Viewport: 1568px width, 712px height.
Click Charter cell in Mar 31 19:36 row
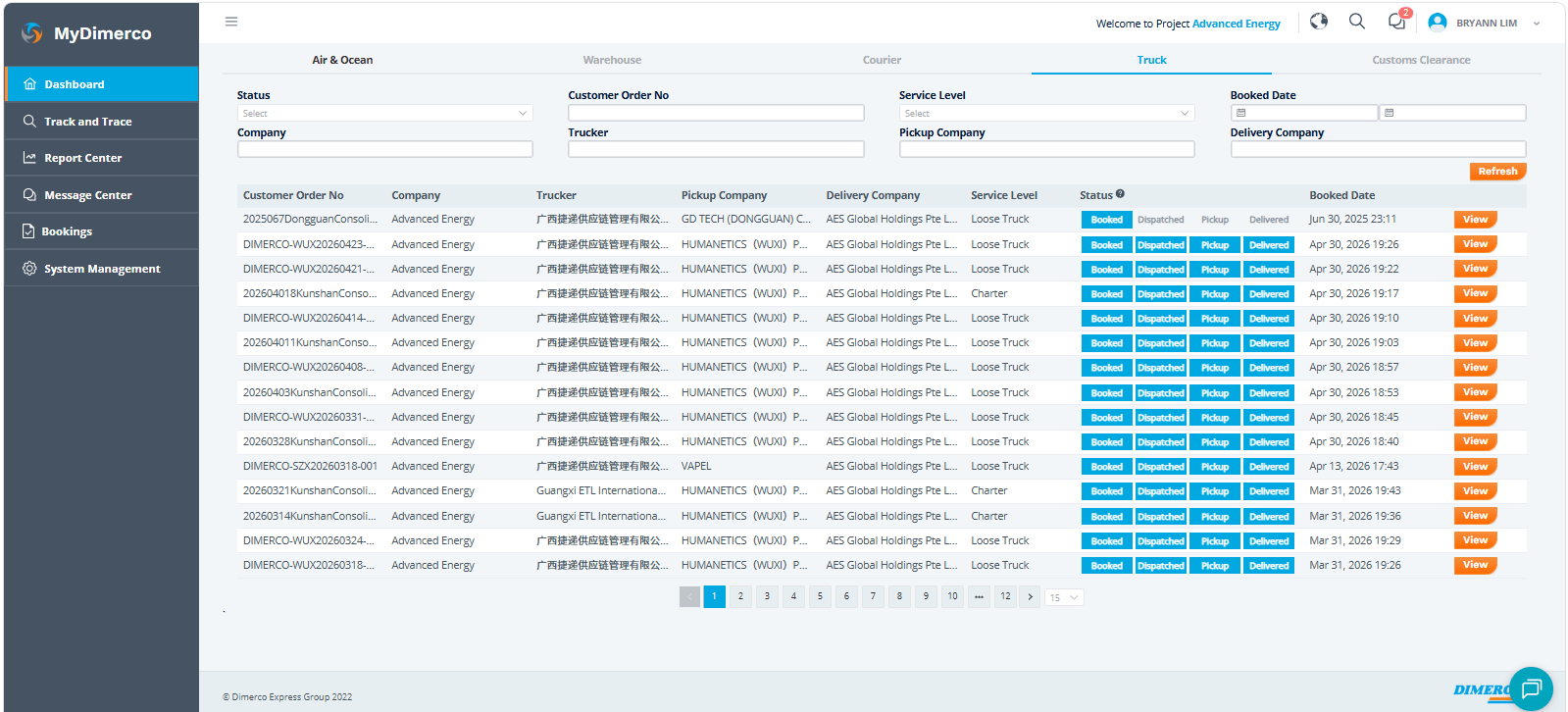[x=988, y=516]
